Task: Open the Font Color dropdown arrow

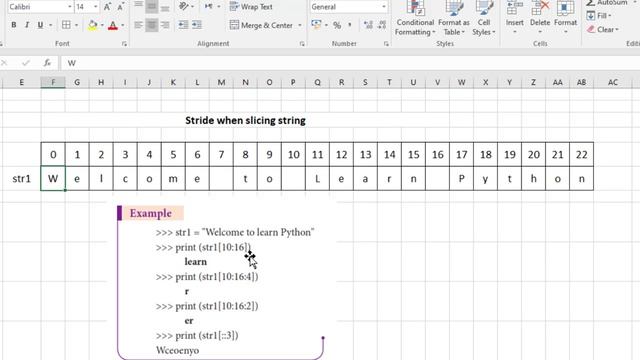Action: click(x=122, y=25)
